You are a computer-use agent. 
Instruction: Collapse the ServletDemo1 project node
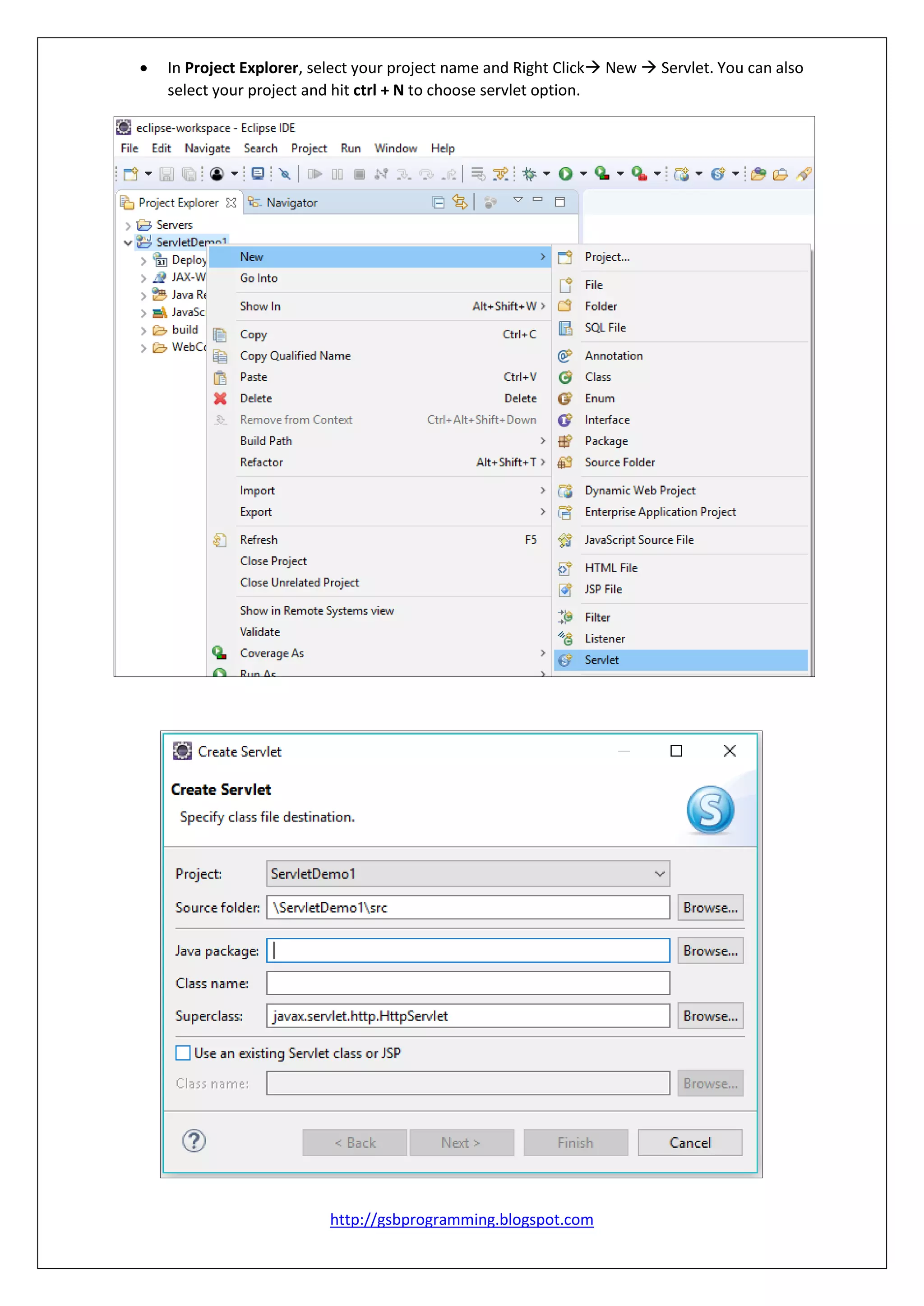[128, 243]
